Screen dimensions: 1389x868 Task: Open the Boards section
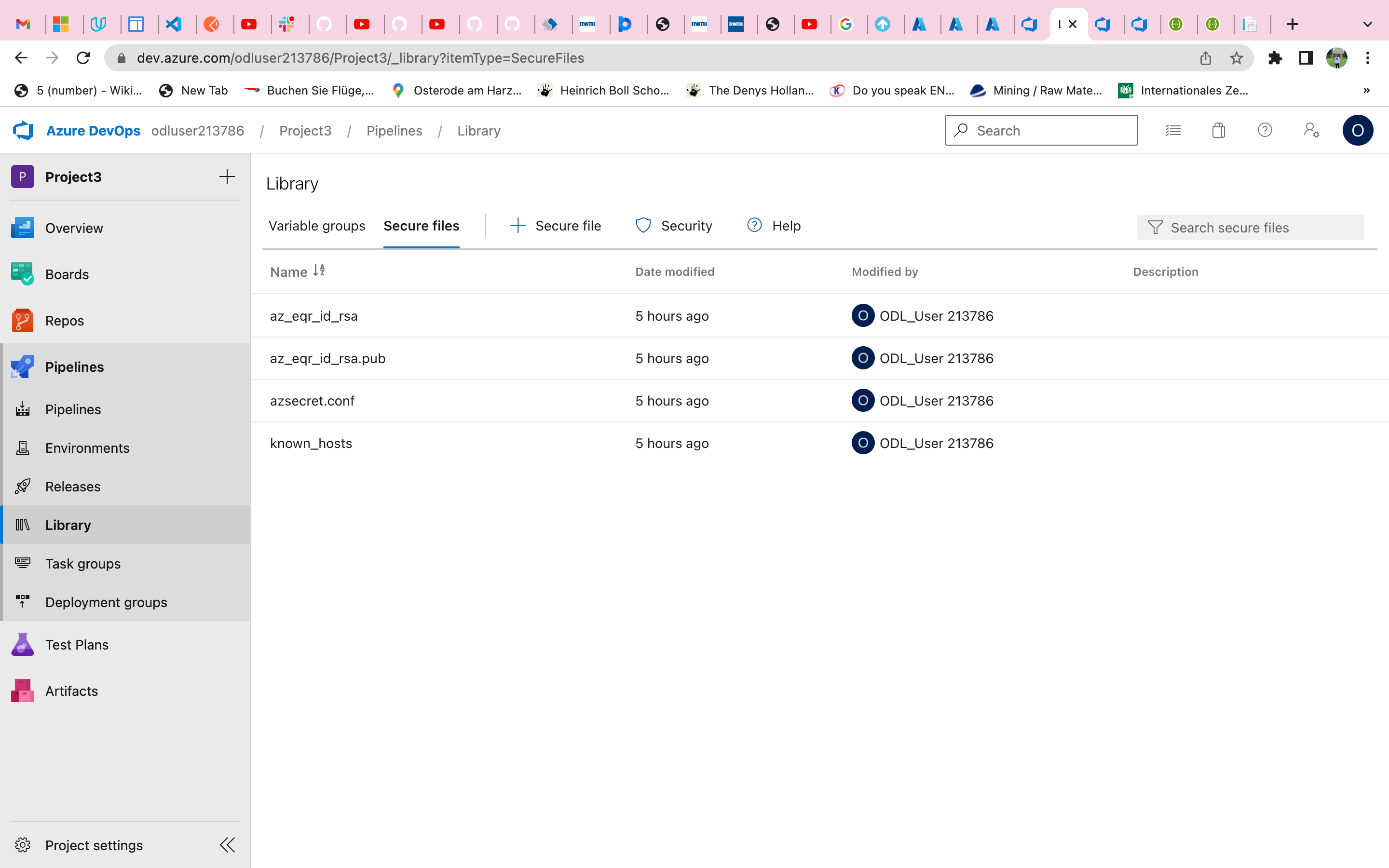[67, 274]
